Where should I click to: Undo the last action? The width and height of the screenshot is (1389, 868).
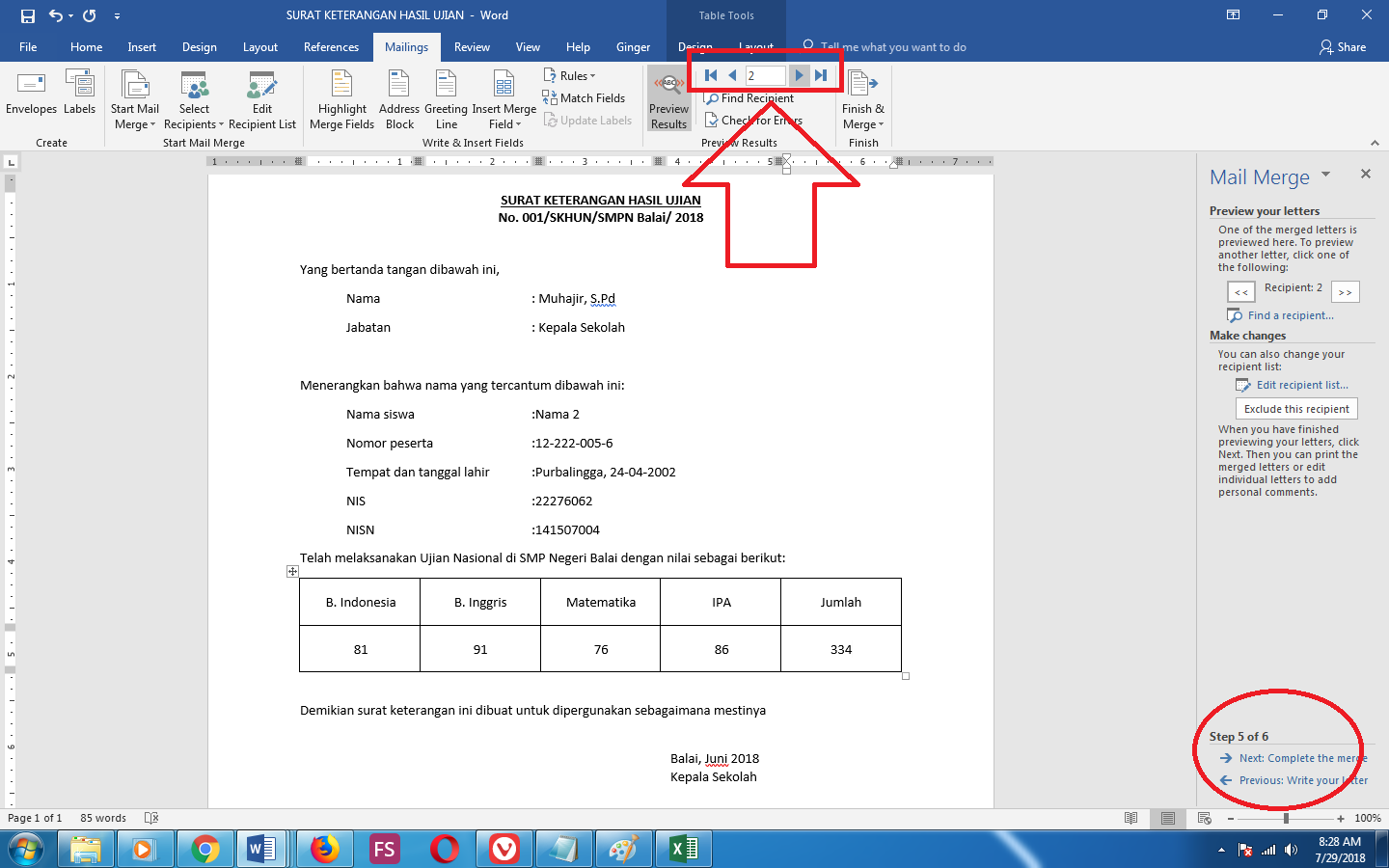pyautogui.click(x=56, y=15)
